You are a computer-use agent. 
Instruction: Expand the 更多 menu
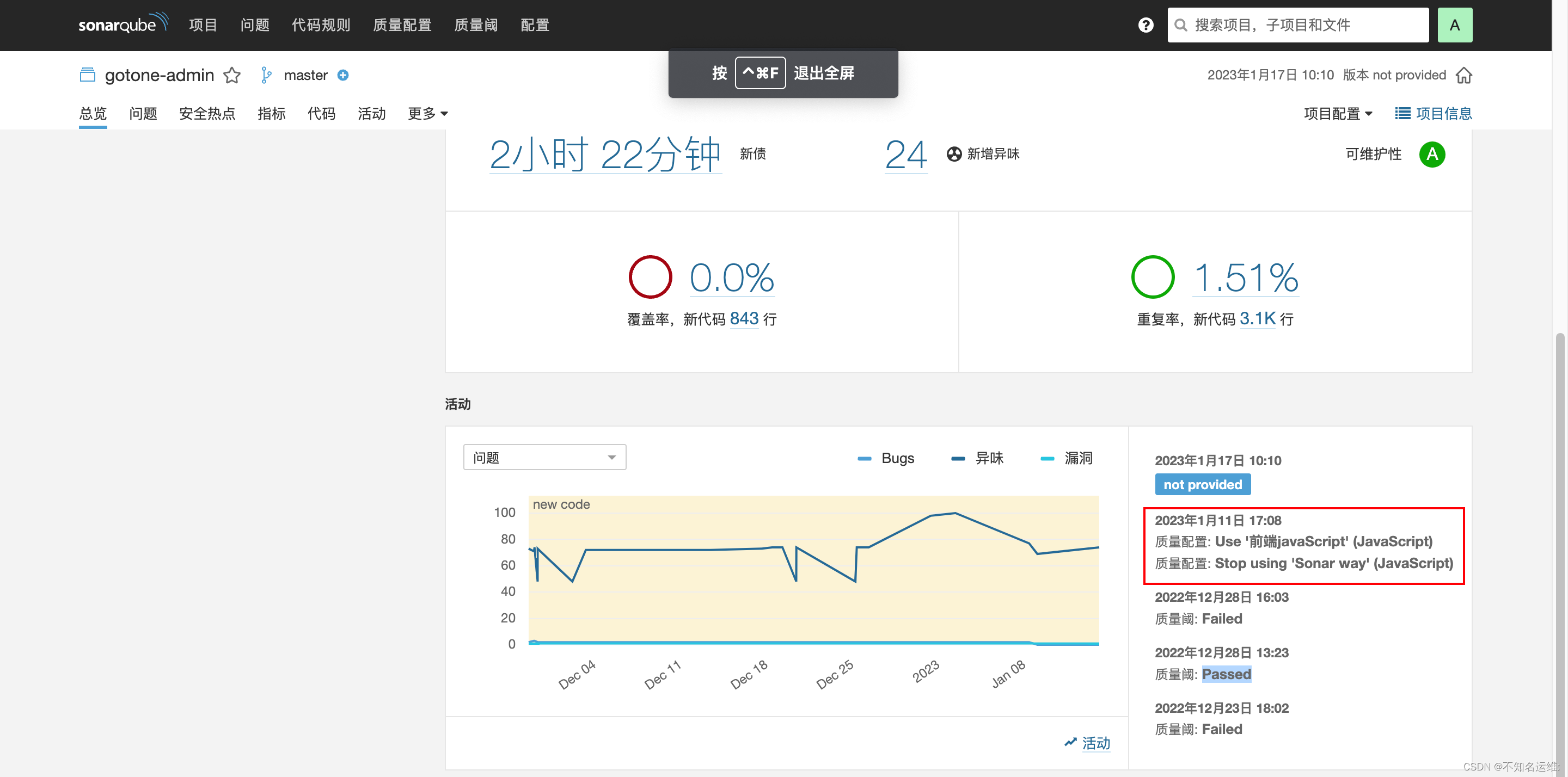pos(427,114)
